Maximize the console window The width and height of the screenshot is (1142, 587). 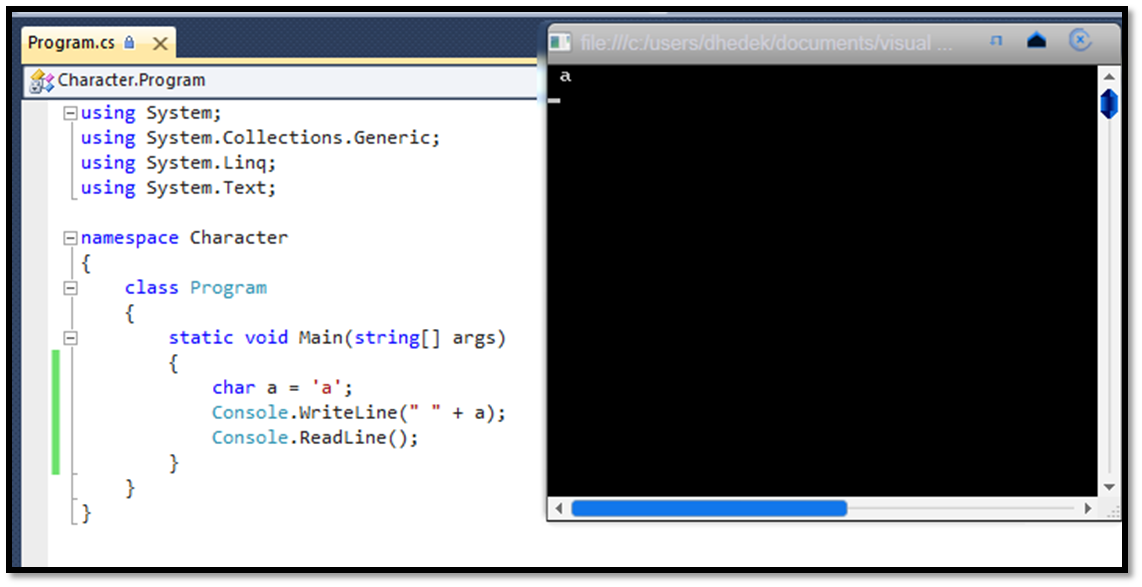(x=1036, y=41)
